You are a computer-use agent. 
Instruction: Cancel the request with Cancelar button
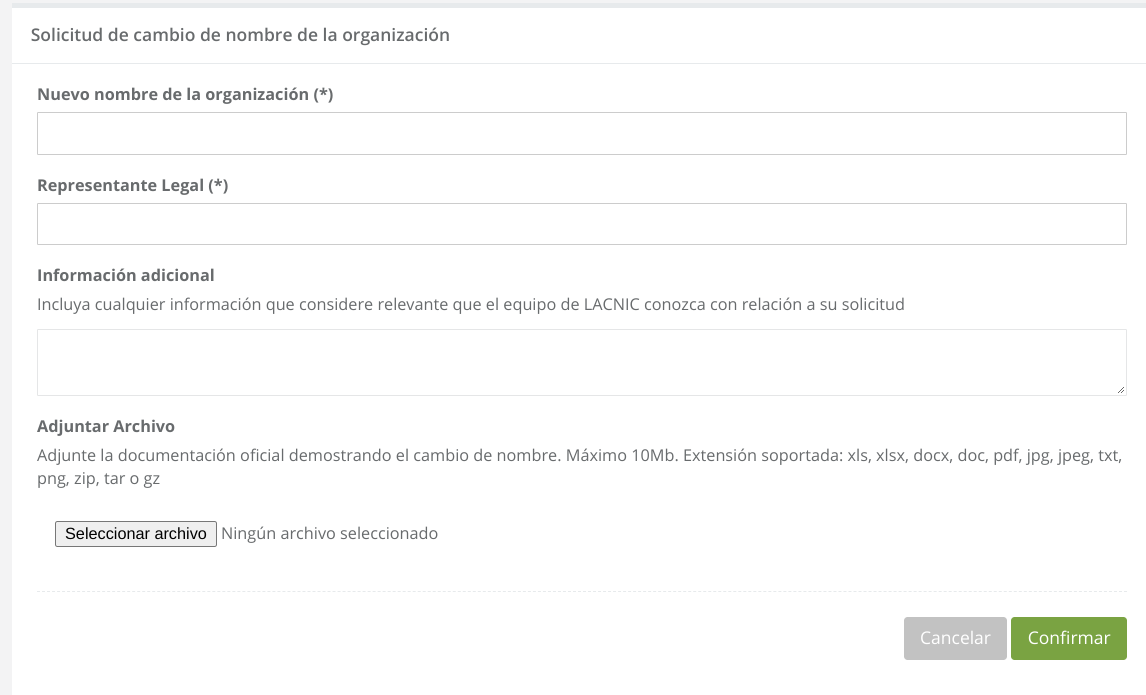[x=954, y=638]
